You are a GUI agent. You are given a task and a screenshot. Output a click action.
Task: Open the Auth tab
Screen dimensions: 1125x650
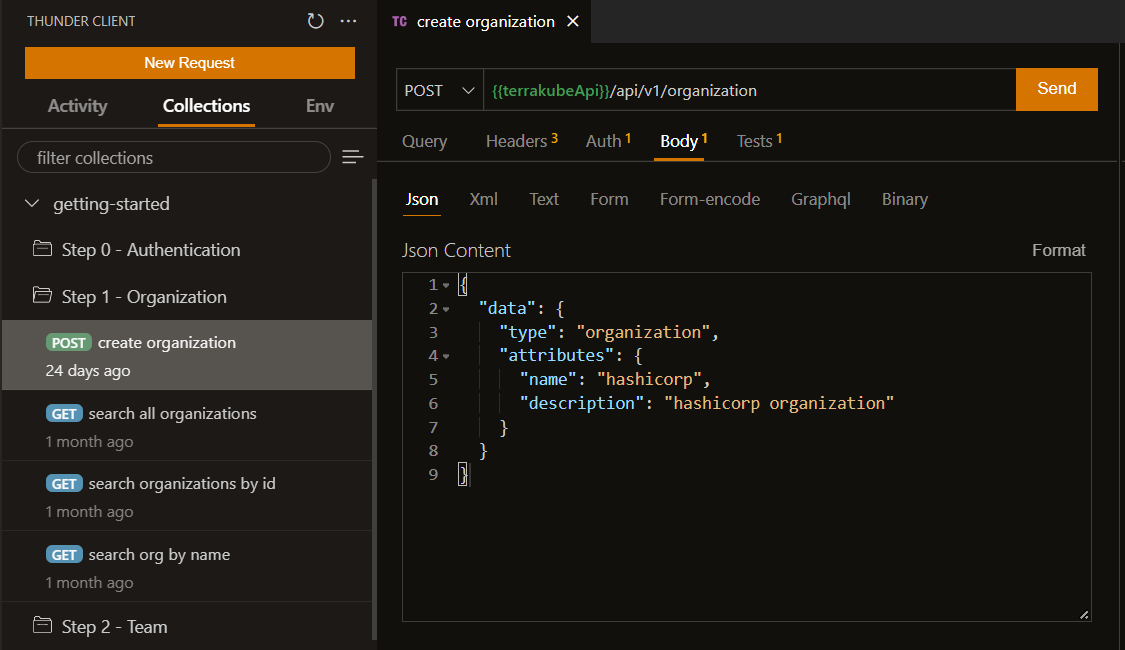603,141
